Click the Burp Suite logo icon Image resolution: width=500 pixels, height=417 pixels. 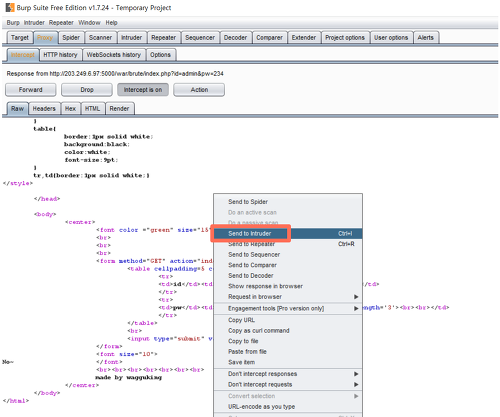coord(10,7)
